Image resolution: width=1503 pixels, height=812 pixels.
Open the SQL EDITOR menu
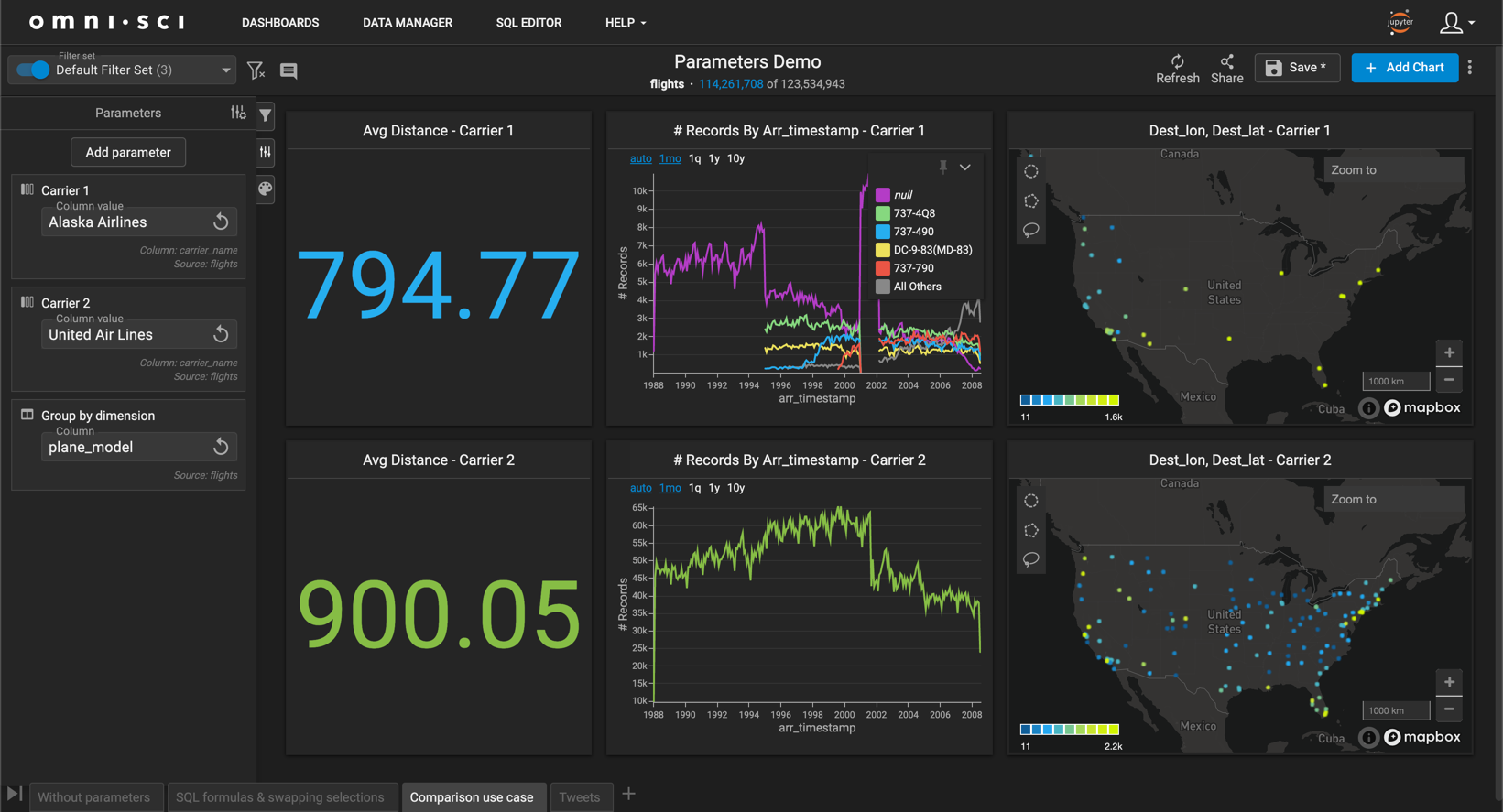point(528,23)
